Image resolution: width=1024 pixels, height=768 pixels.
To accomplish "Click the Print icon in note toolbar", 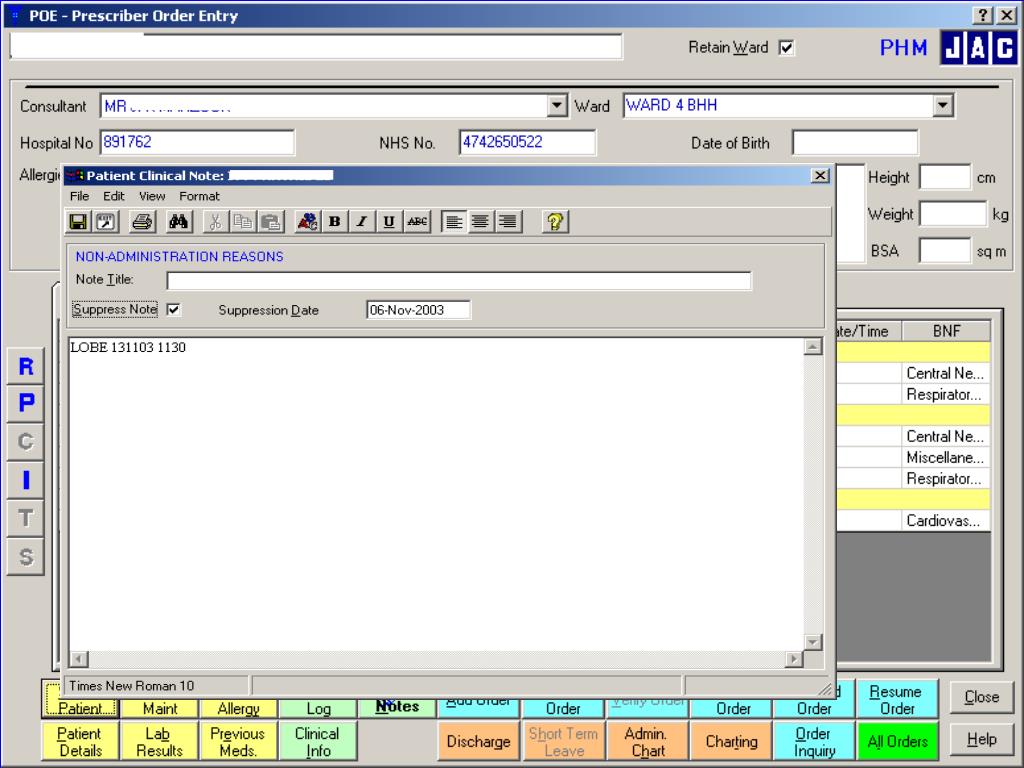I will point(142,222).
